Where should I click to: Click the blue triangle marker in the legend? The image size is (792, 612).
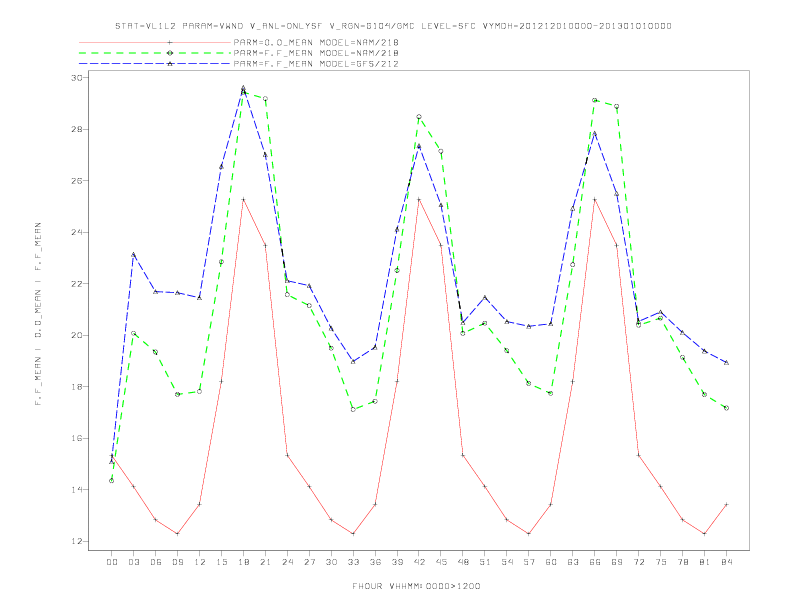point(170,64)
